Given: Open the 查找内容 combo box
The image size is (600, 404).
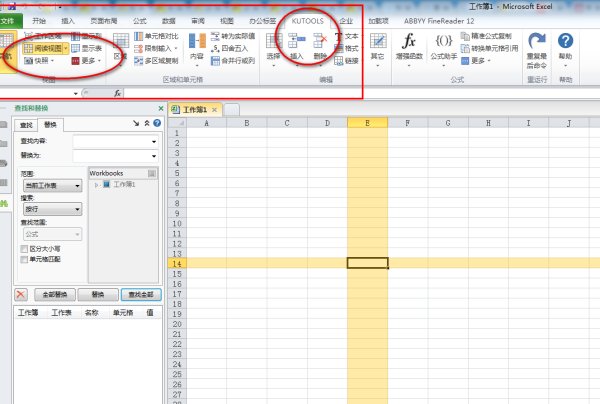Looking at the screenshot, I should click(x=115, y=142).
